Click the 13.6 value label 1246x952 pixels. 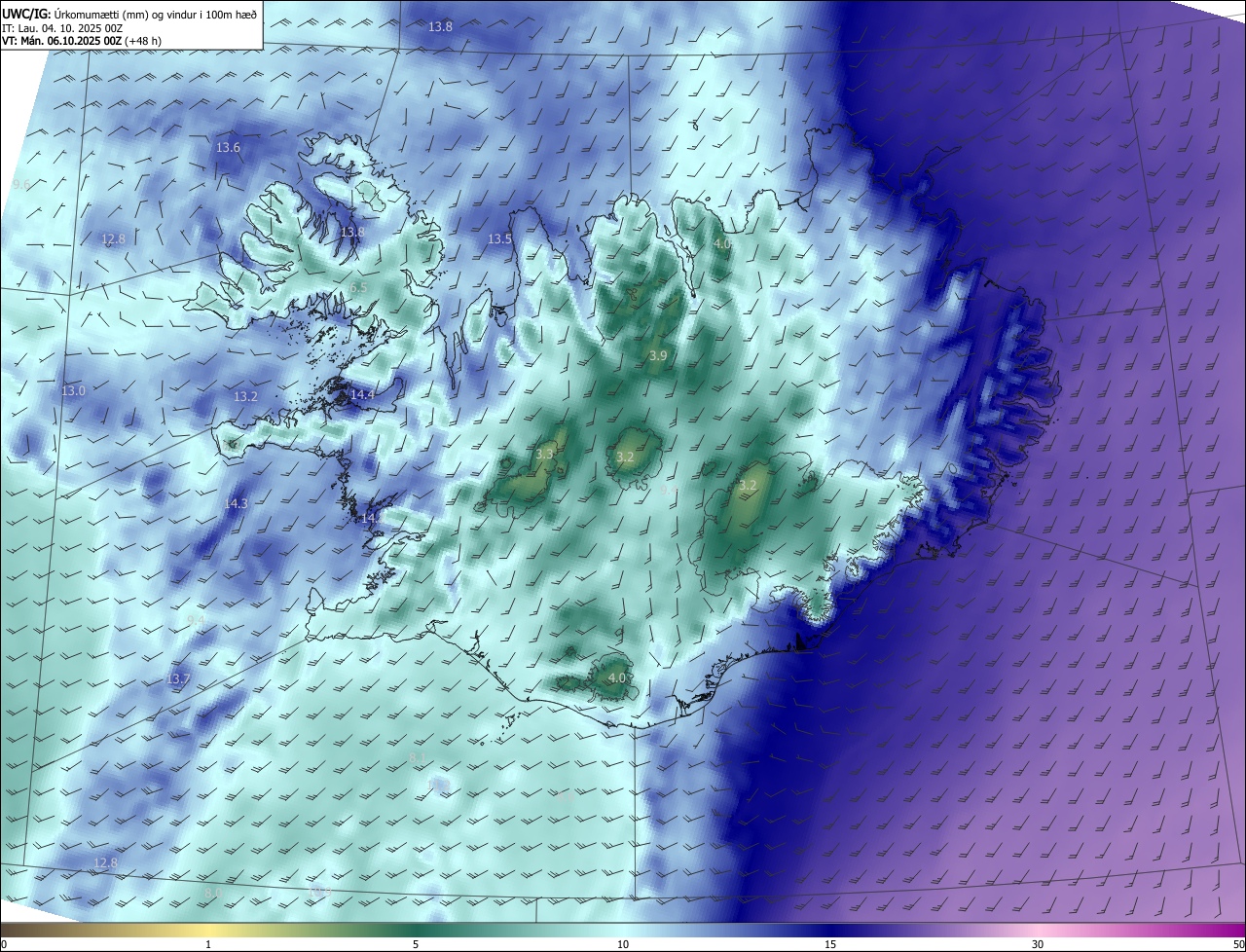click(228, 148)
